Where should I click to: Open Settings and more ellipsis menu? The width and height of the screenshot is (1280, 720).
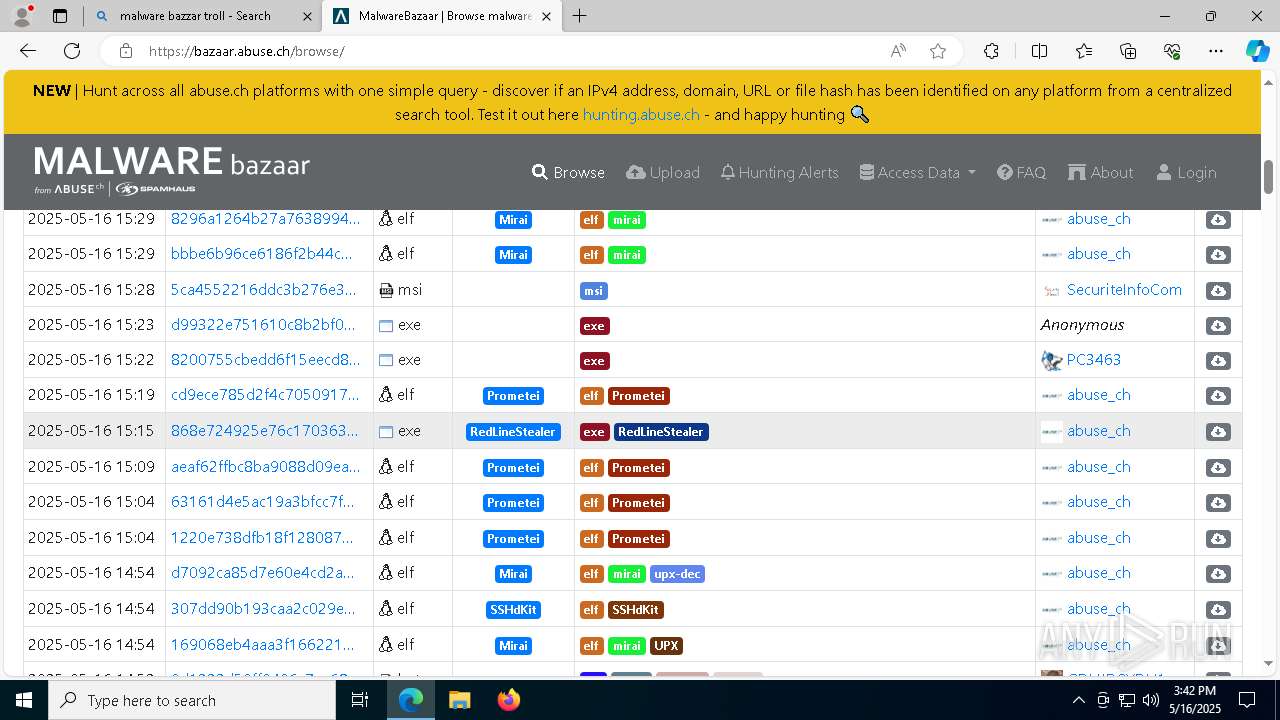(1216, 51)
